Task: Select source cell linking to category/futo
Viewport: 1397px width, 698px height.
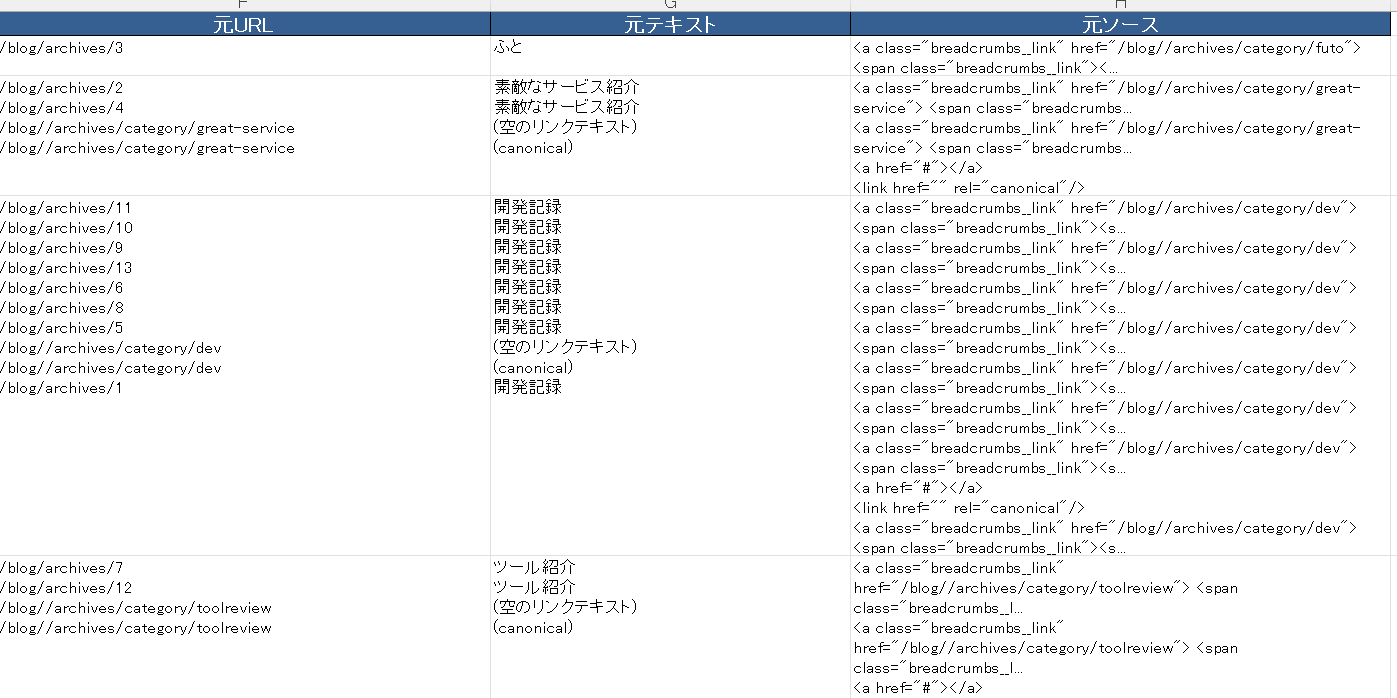Action: 1120,57
